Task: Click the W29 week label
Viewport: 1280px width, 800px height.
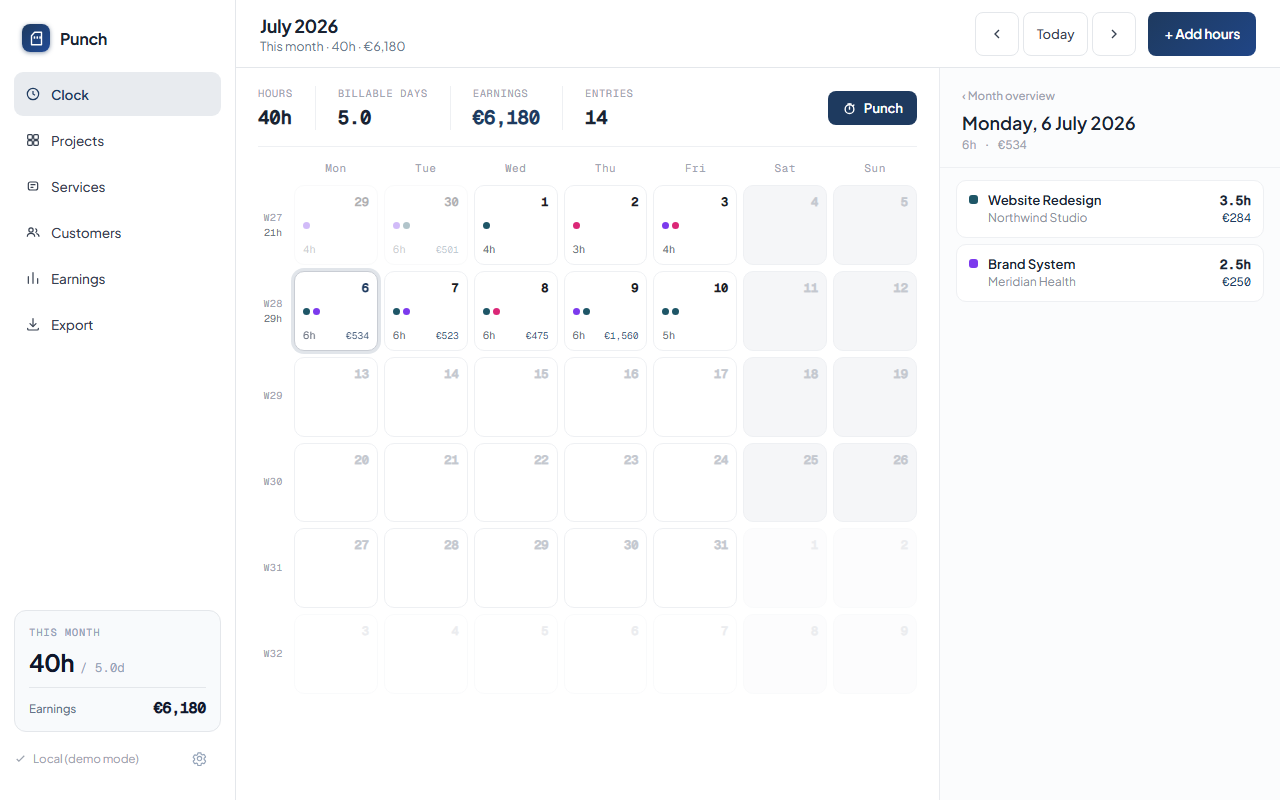Action: tap(273, 395)
